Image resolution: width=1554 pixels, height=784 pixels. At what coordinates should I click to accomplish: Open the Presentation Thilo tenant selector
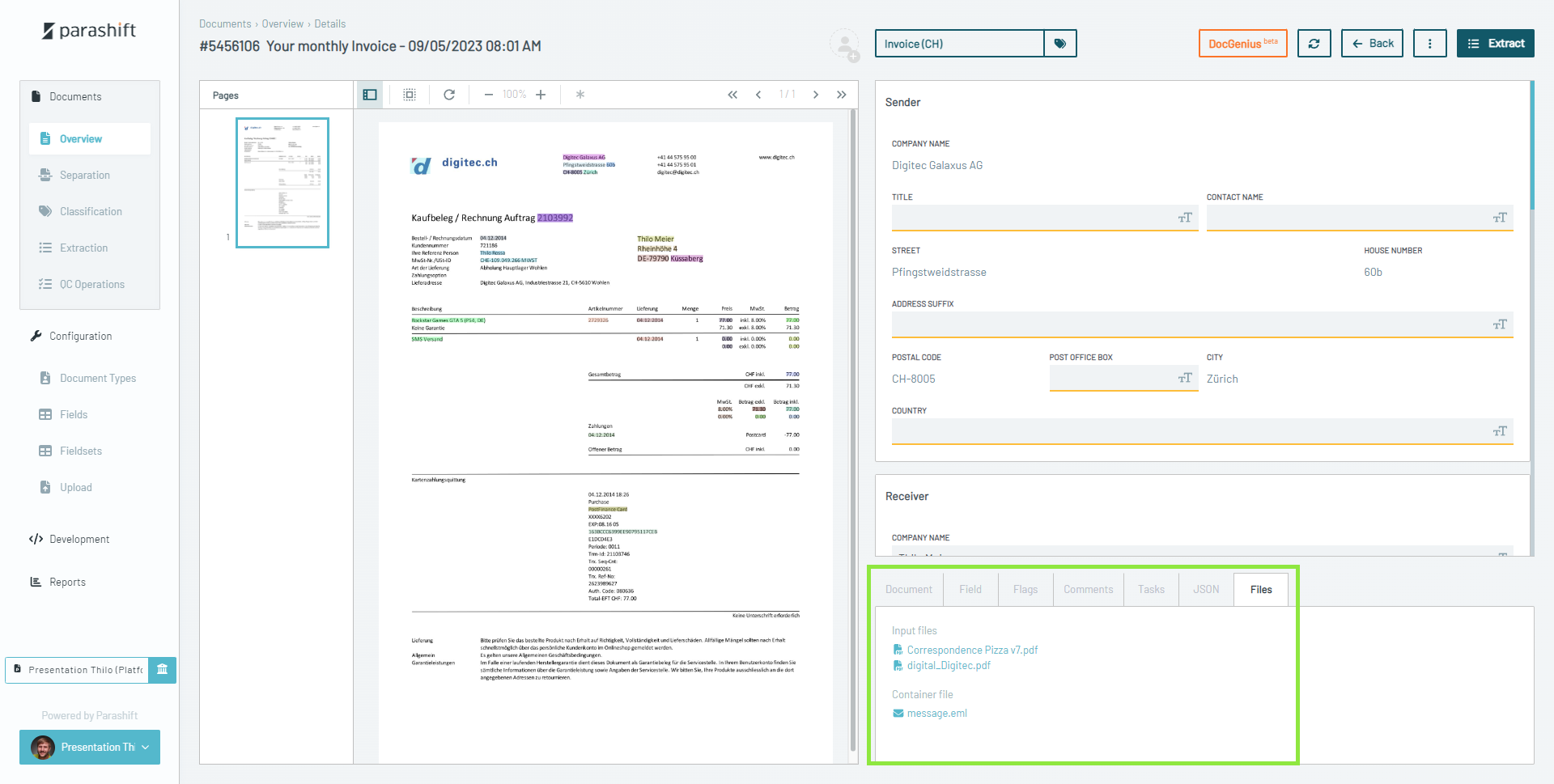77,670
